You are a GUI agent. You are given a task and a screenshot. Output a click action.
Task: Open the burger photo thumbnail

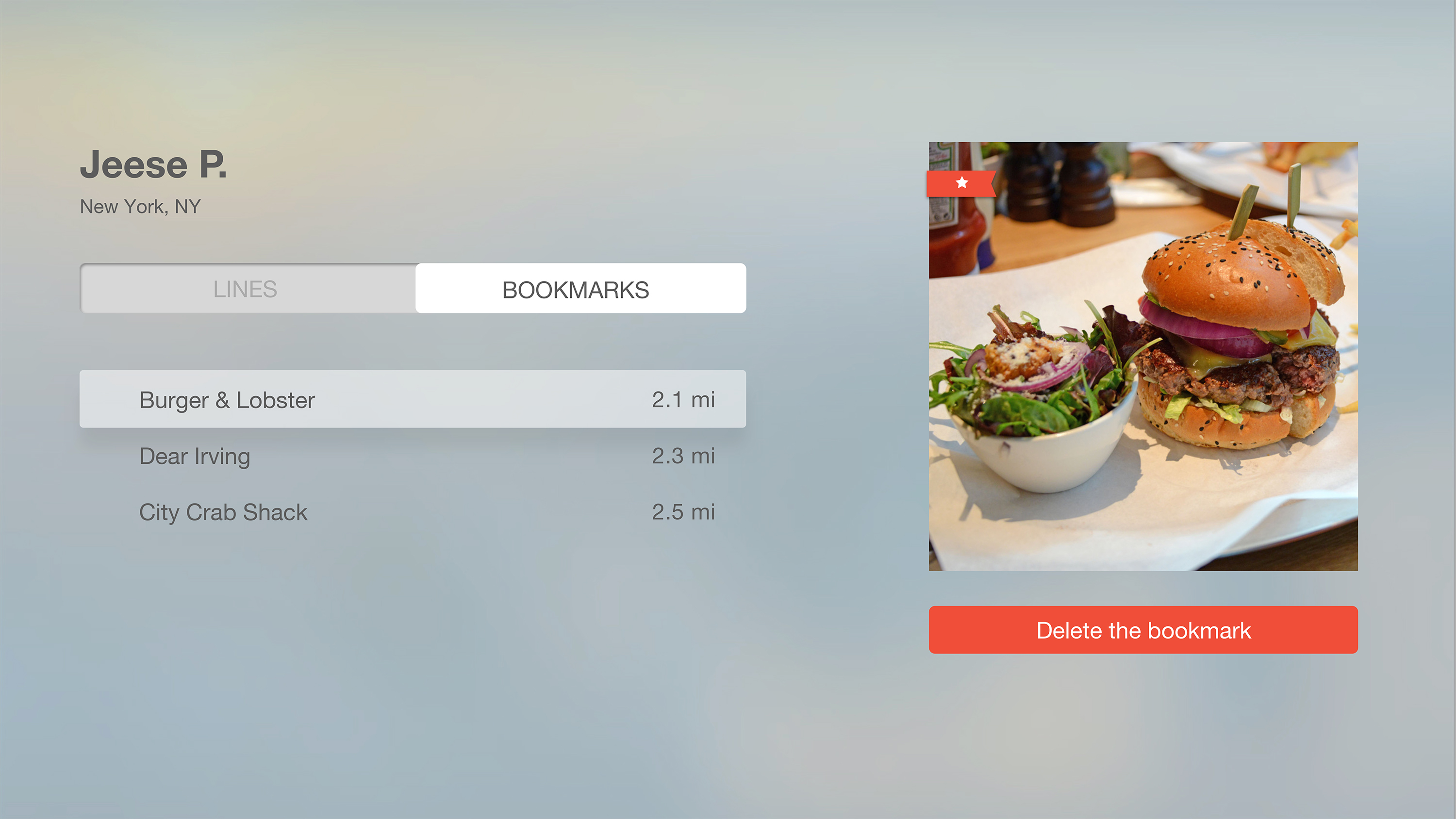point(1143,356)
